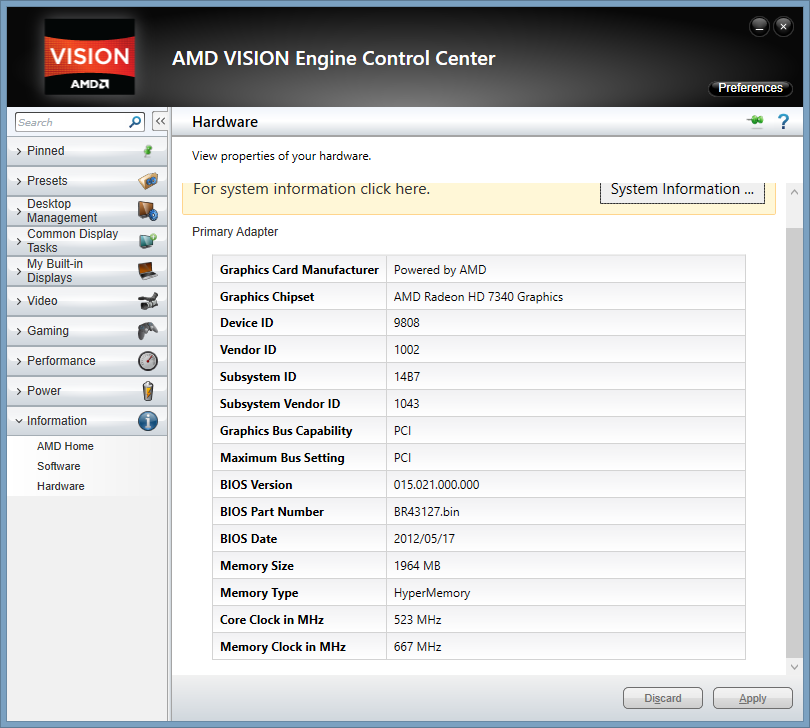
Task: Click the green pin icon beside Pinned
Action: pyautogui.click(x=148, y=151)
